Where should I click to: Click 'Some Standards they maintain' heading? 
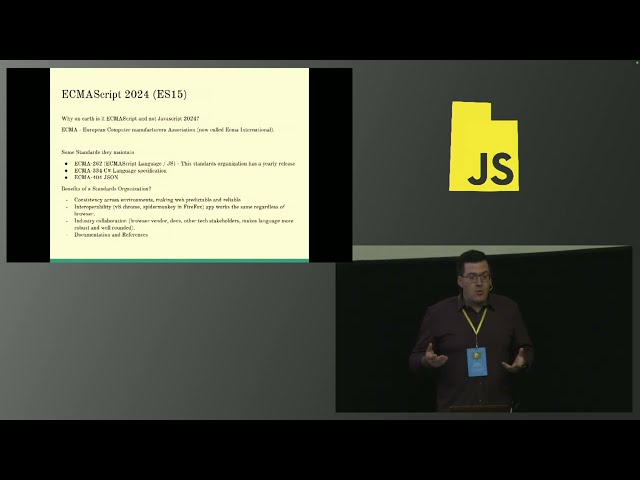98,152
